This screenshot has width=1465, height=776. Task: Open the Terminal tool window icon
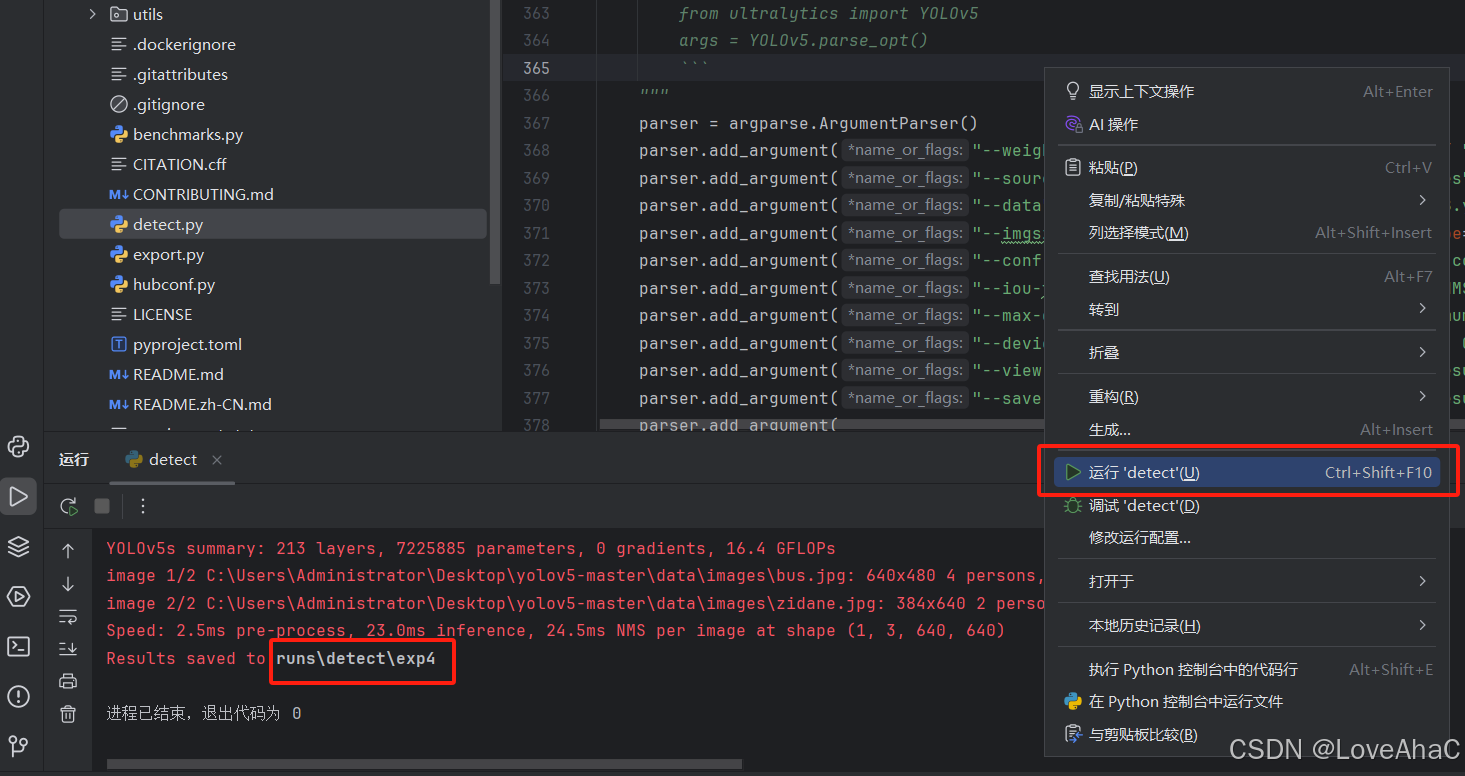[18, 646]
